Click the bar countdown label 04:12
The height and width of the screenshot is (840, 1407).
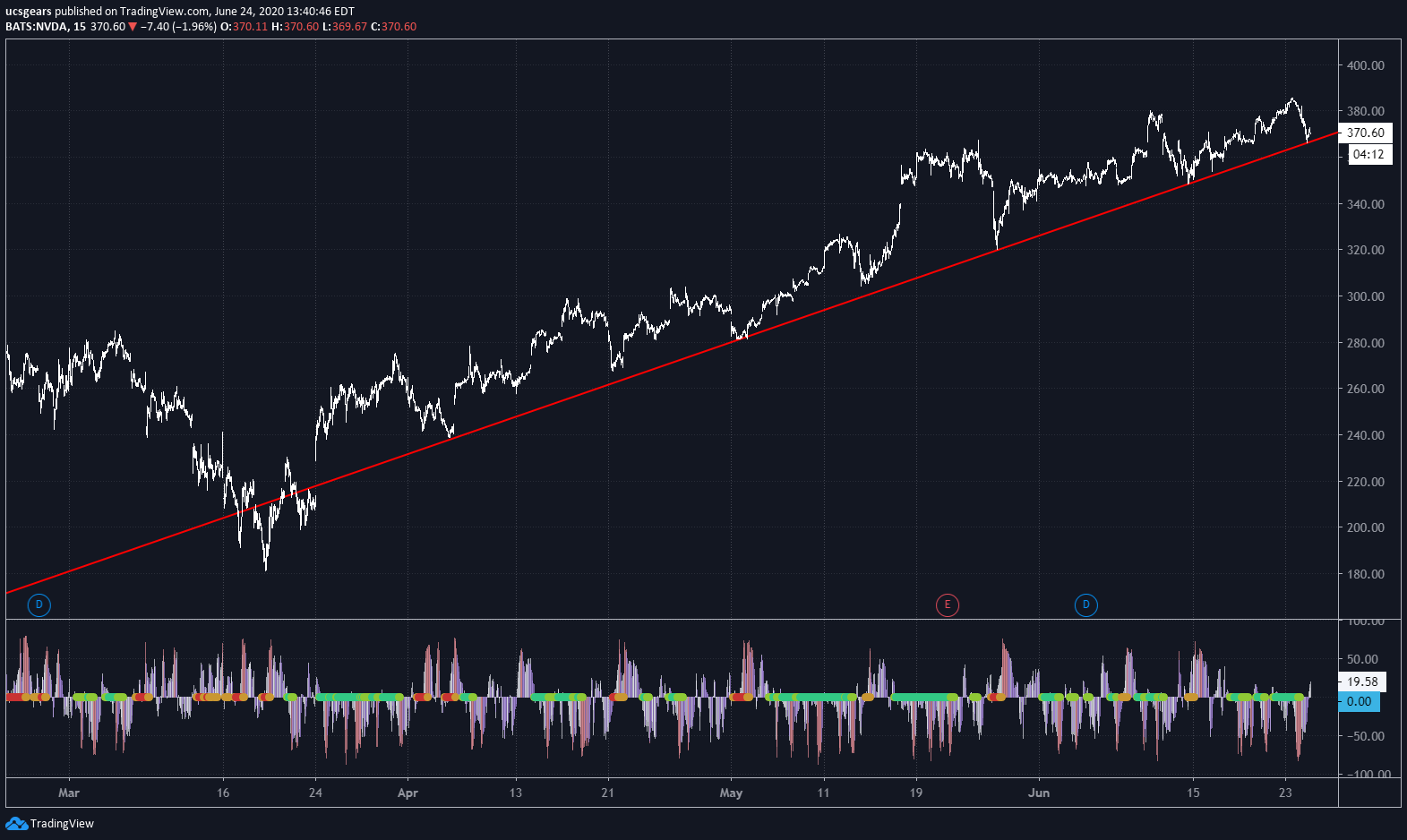coord(1368,154)
